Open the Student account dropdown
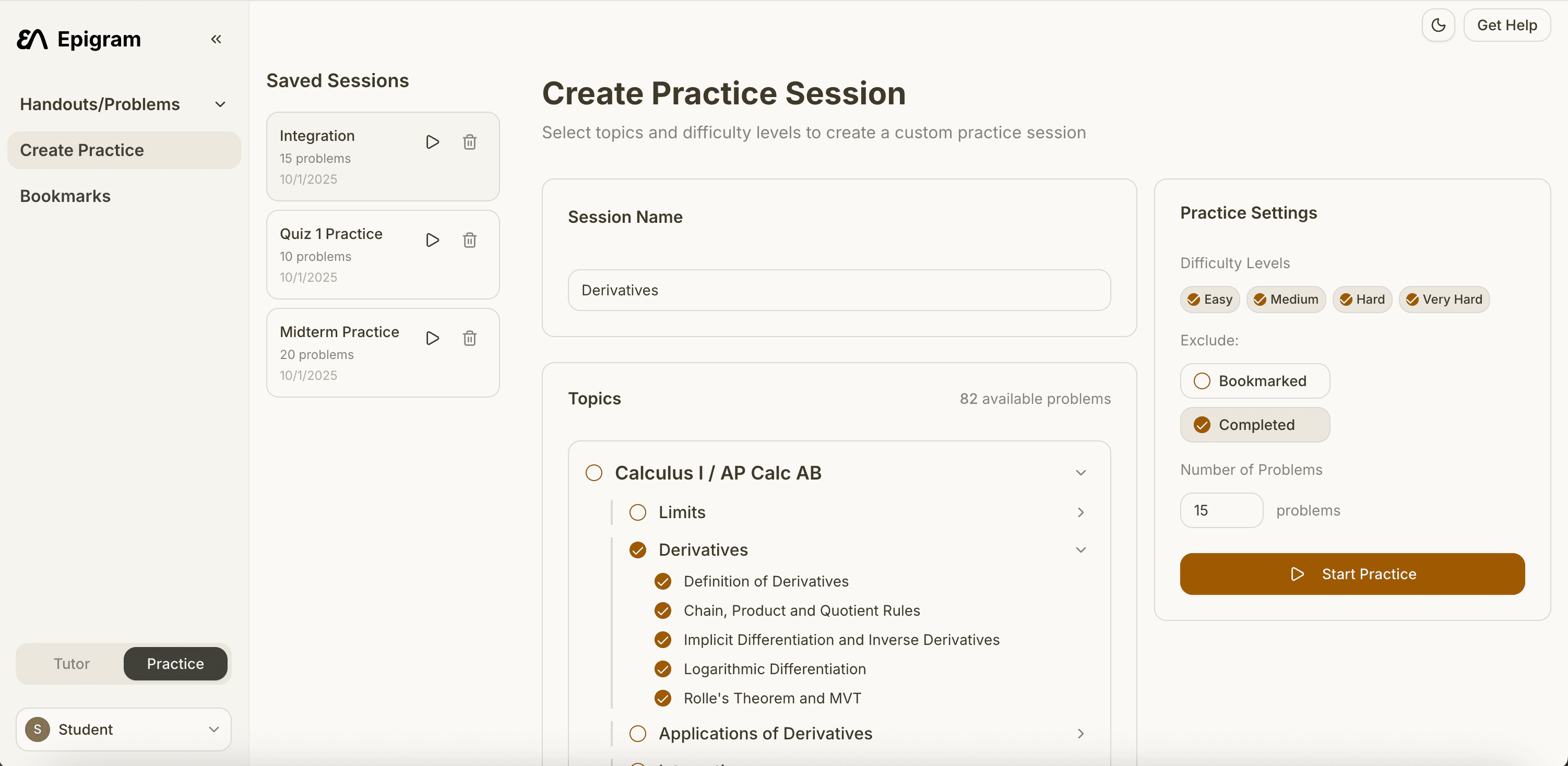The width and height of the screenshot is (1568, 766). coord(124,729)
